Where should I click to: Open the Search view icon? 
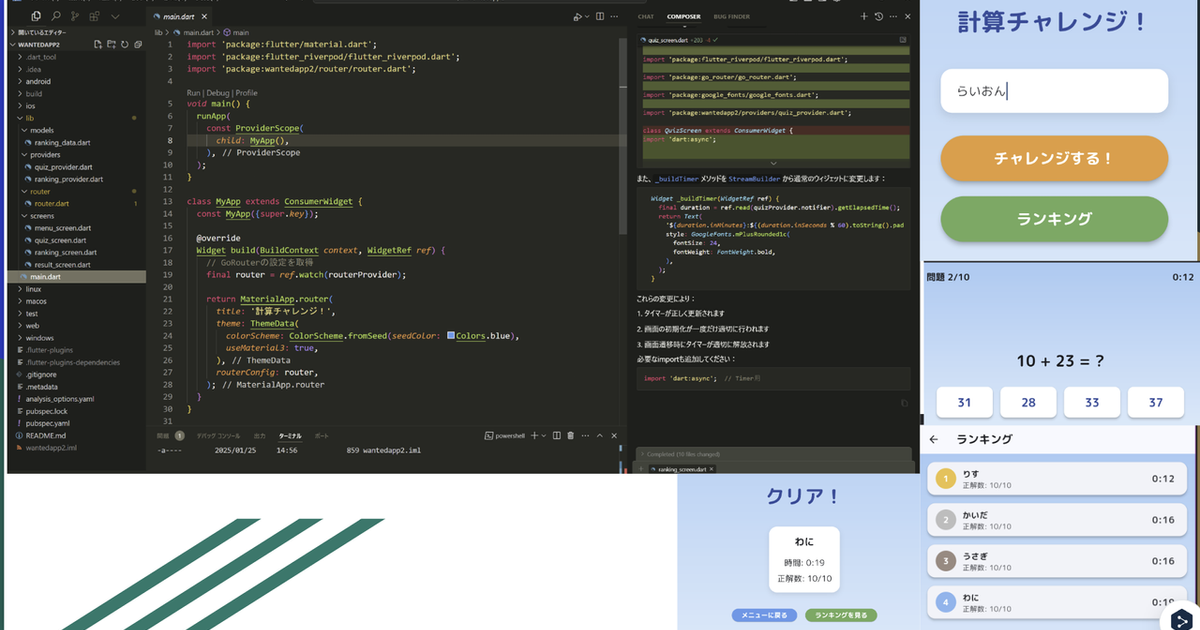[x=57, y=17]
